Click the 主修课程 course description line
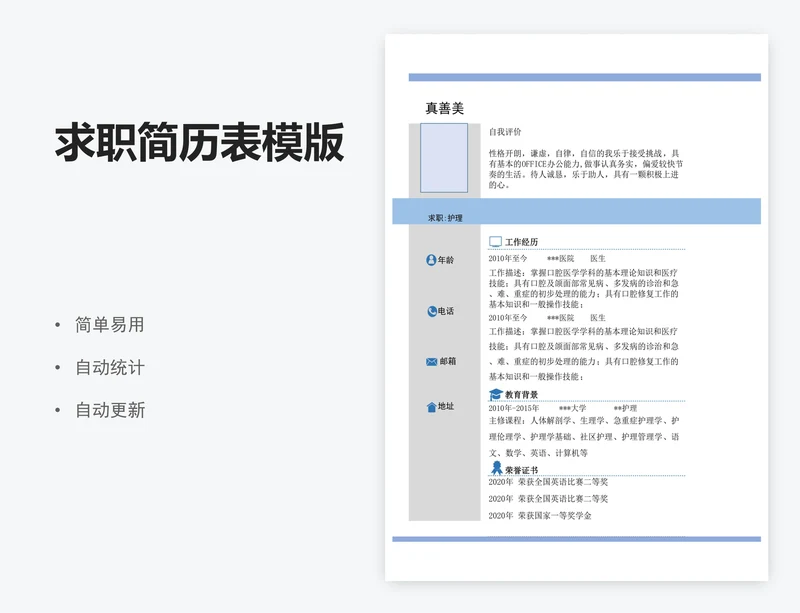Screen dimensions: 800x613 click(584, 421)
